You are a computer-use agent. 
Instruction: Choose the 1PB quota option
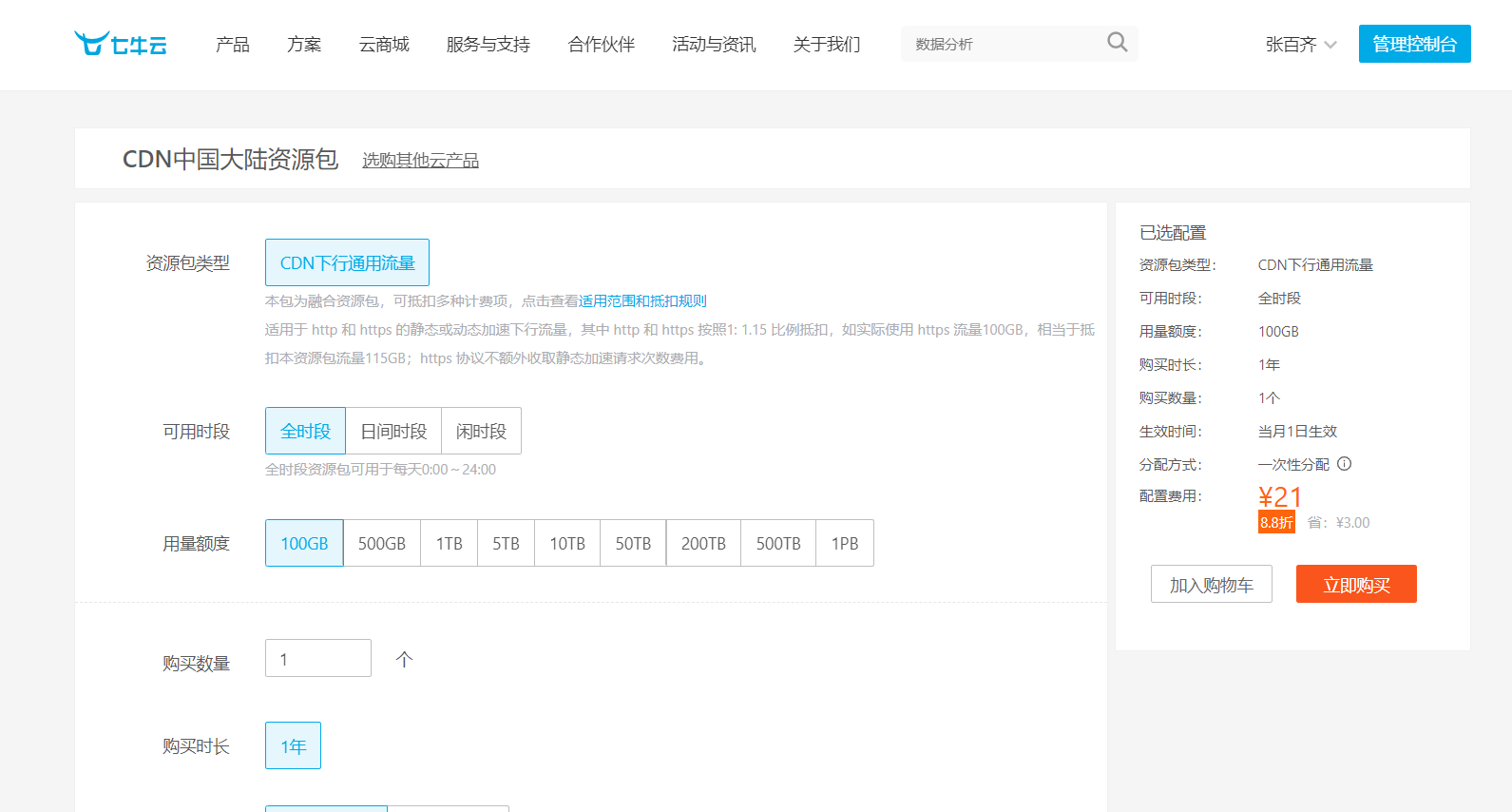pyautogui.click(x=844, y=543)
